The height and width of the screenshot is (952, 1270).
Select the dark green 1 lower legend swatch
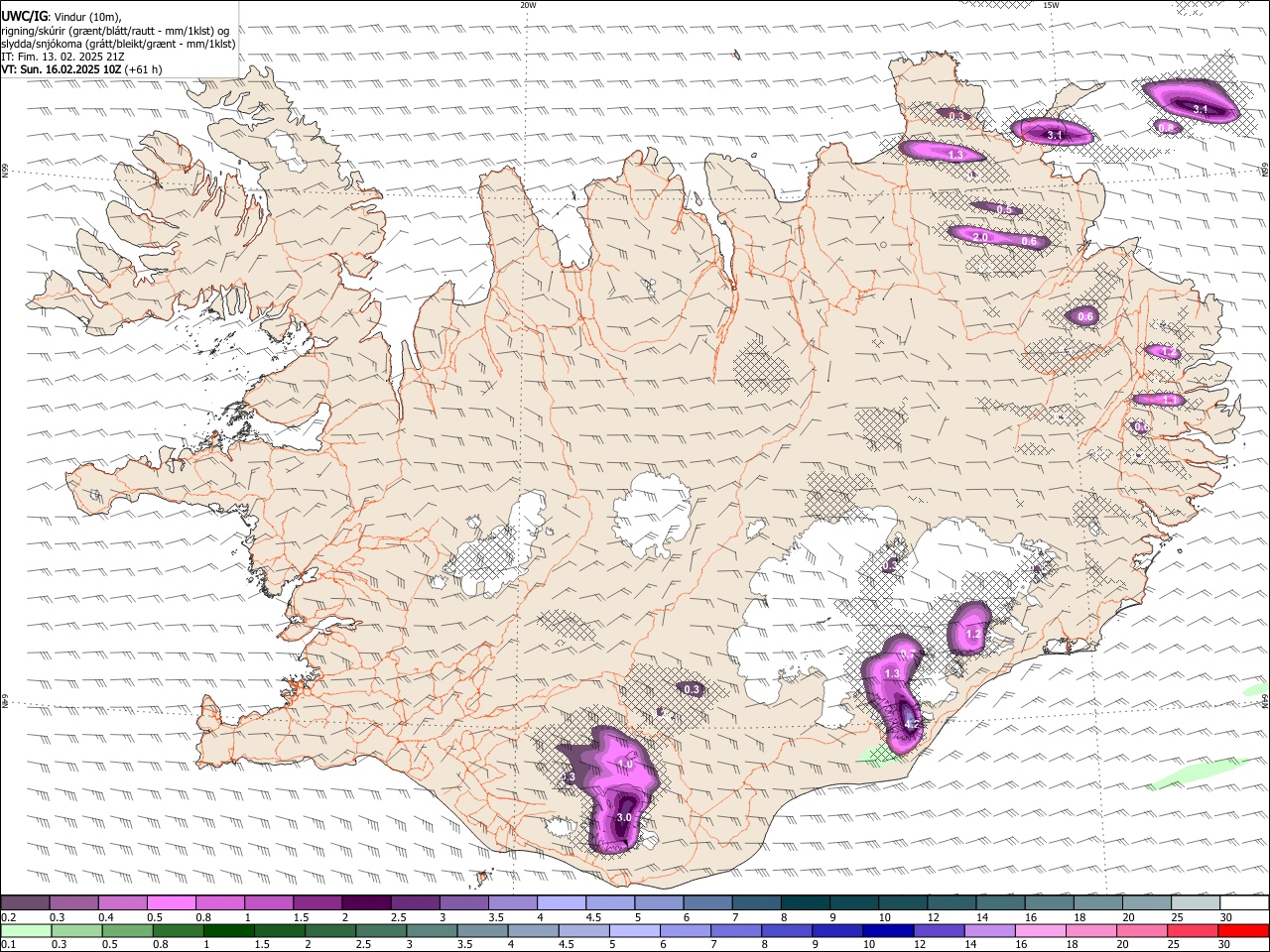coord(228,930)
